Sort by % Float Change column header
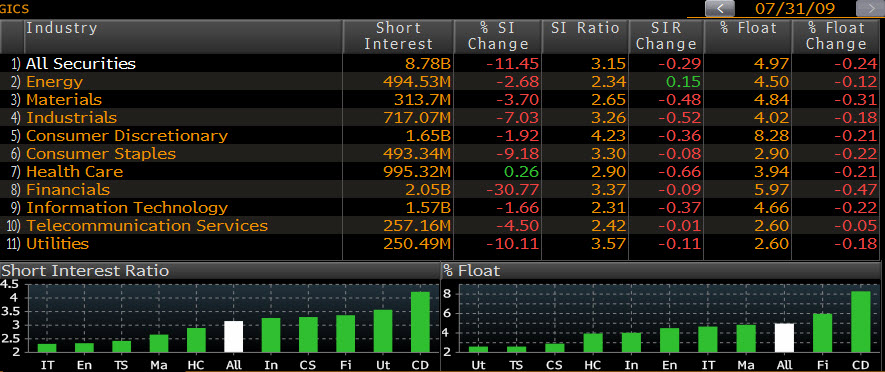Viewport: 885px width, 372px height. [836, 36]
